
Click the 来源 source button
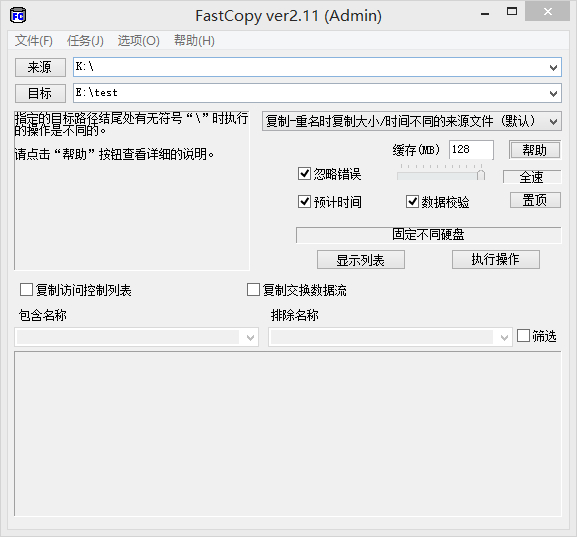(40, 67)
